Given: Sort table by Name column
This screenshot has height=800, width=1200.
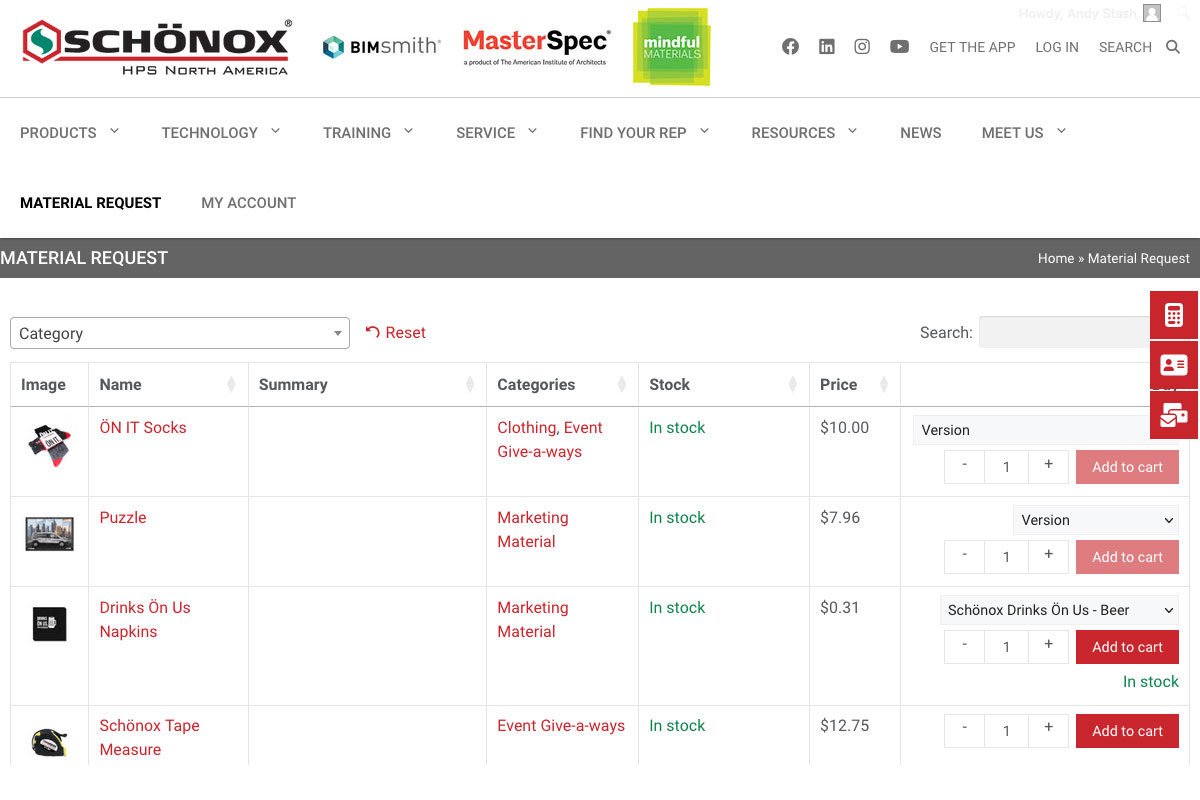Looking at the screenshot, I should click(x=167, y=385).
